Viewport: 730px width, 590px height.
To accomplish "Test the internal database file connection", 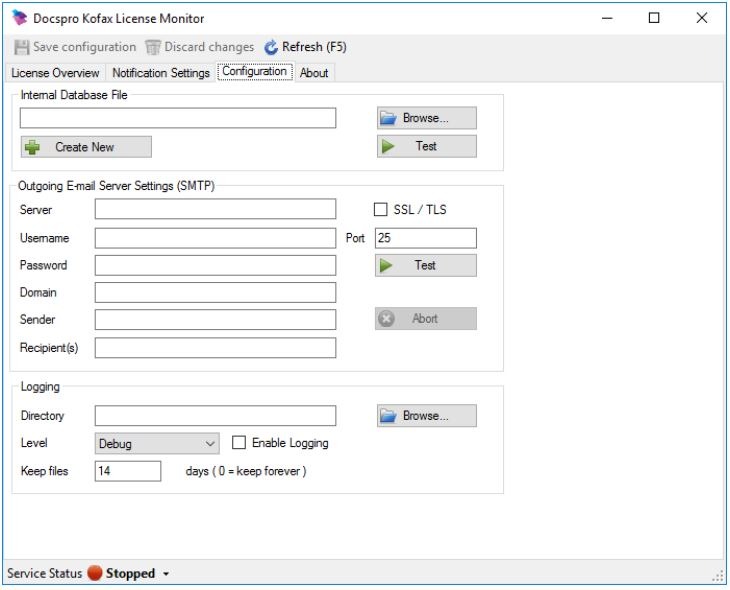I will (x=426, y=147).
